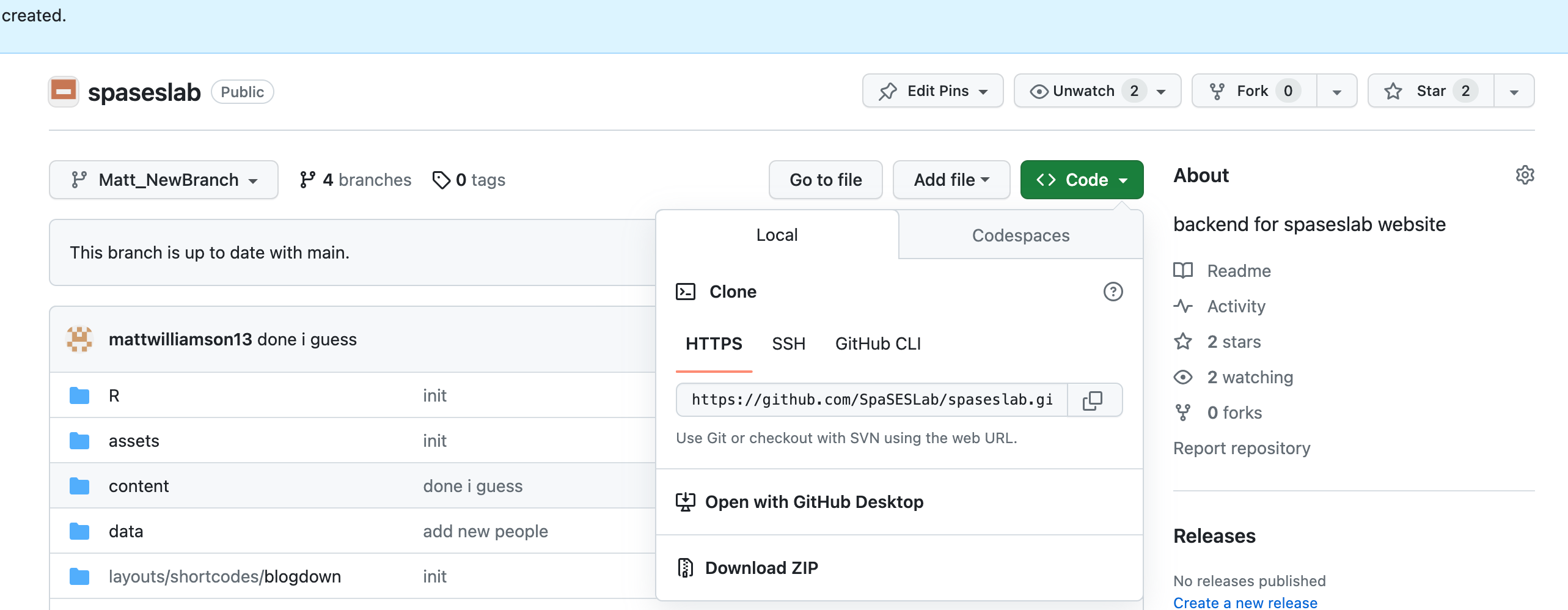Click the pulse icon beside Activity
The image size is (1568, 610).
click(x=1183, y=306)
